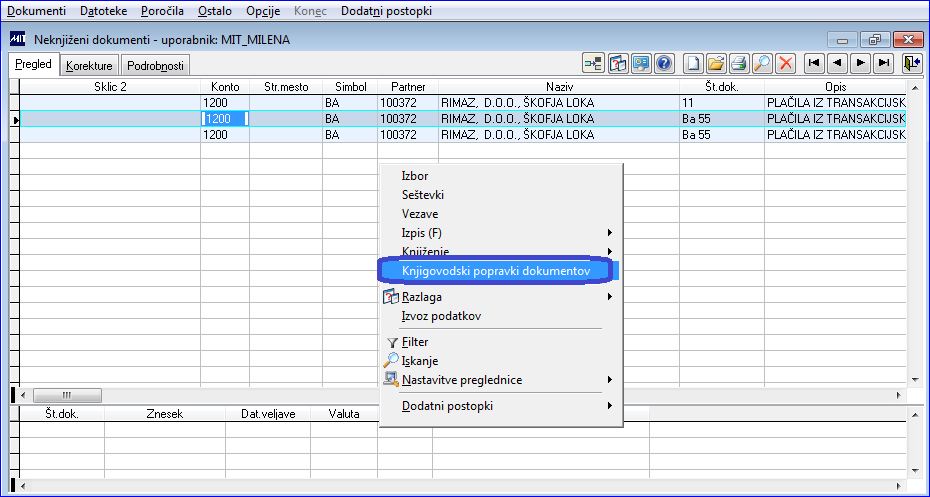Click the upper grid scroll right arrow
Screen dimensions: 930x497
899,395
